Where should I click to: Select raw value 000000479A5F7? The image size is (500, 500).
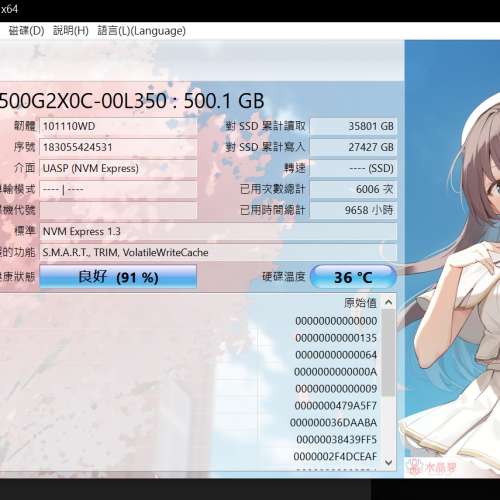[x=336, y=406]
